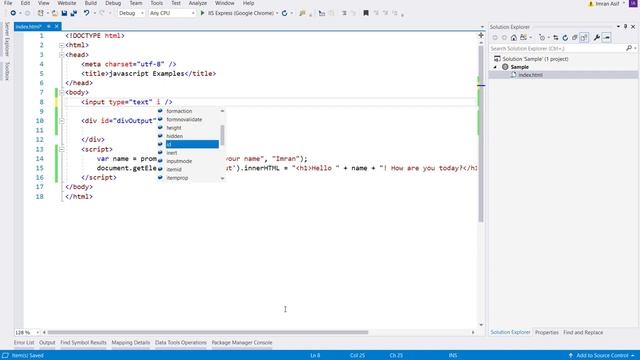The height and width of the screenshot is (360, 640).
Task: Open the Analyze menu
Action: click(x=198, y=3)
